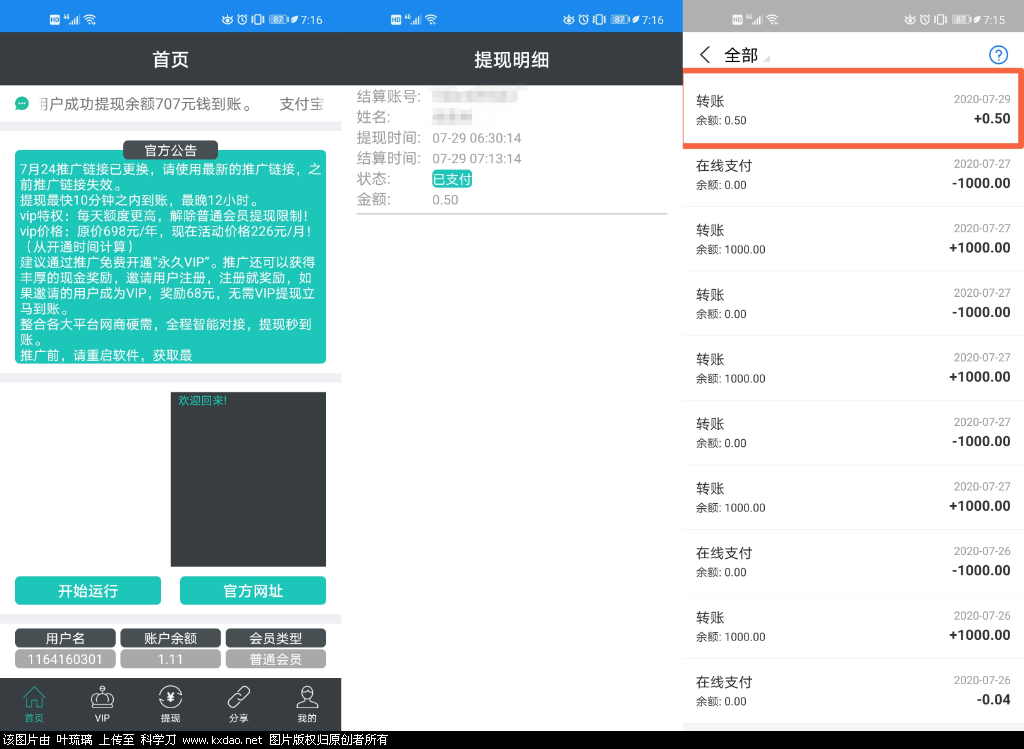Viewport: 1024px width, 749px height.
Task: Open the 我的 profile icon
Action: coord(307,702)
